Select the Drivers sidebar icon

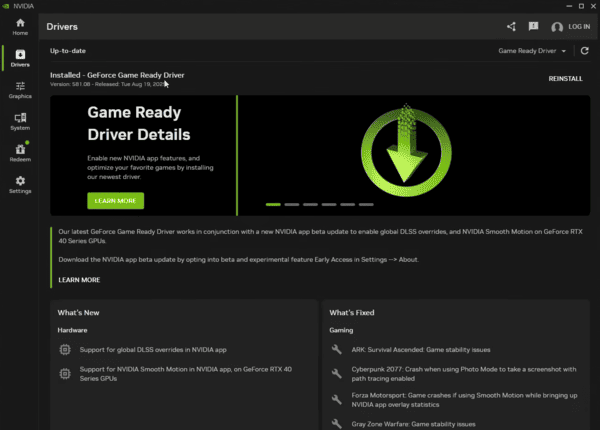tap(20, 58)
